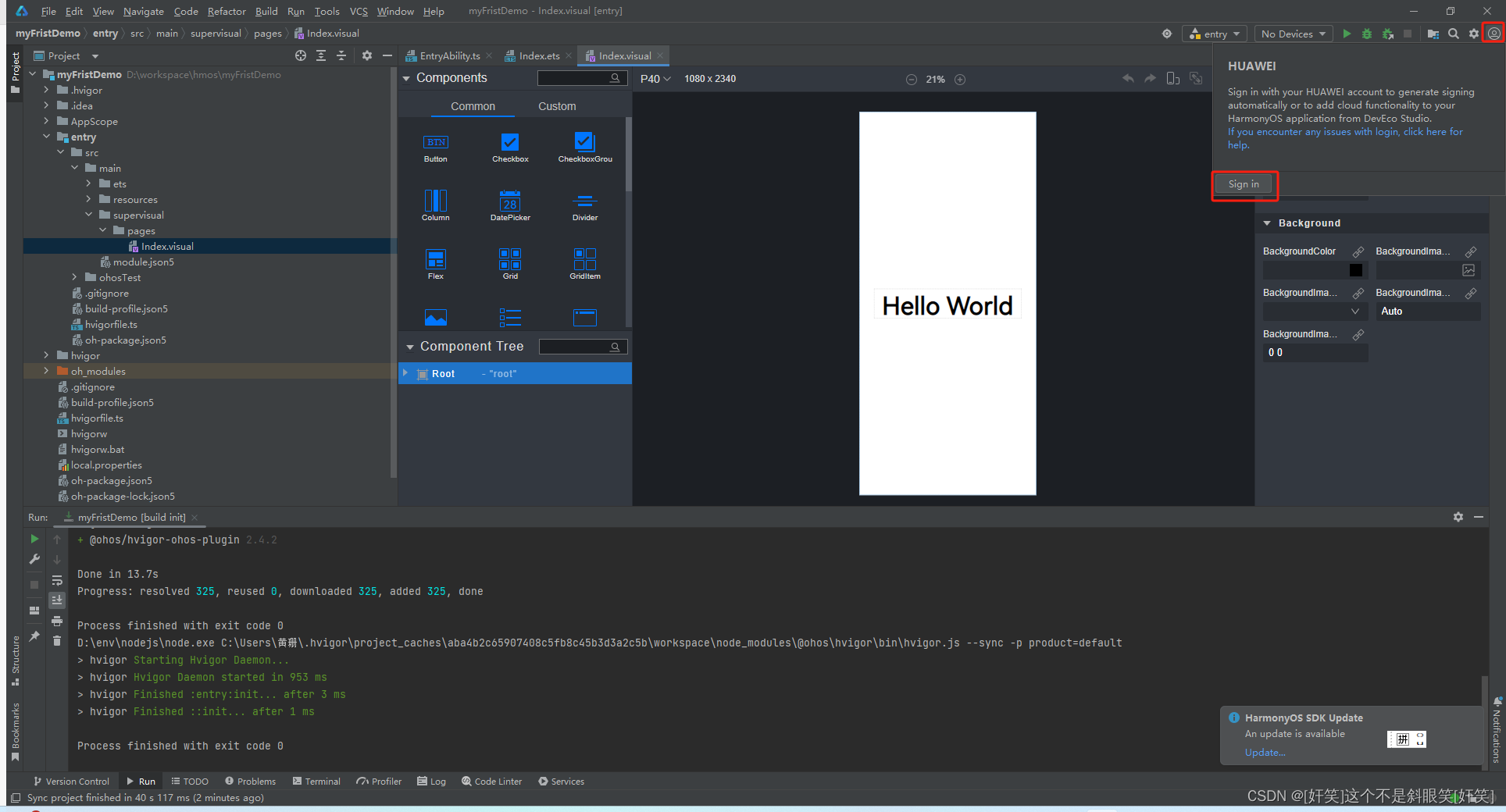1506x812 pixels.
Task: Collapse the Background attributes section
Action: coord(1267,223)
